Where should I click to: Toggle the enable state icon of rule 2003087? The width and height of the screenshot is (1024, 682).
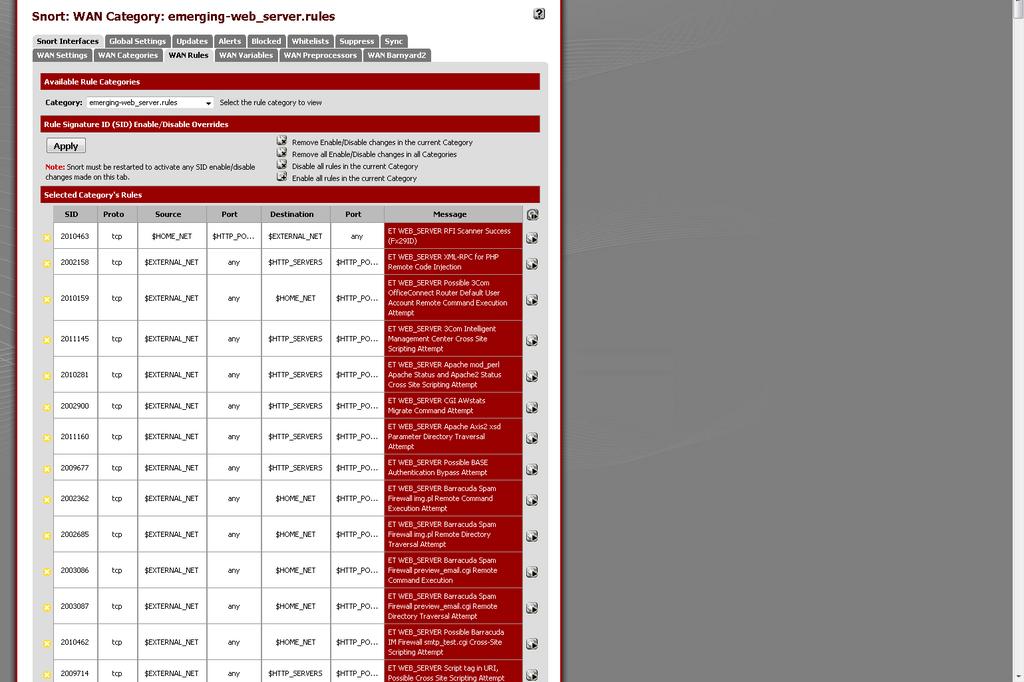(47, 608)
